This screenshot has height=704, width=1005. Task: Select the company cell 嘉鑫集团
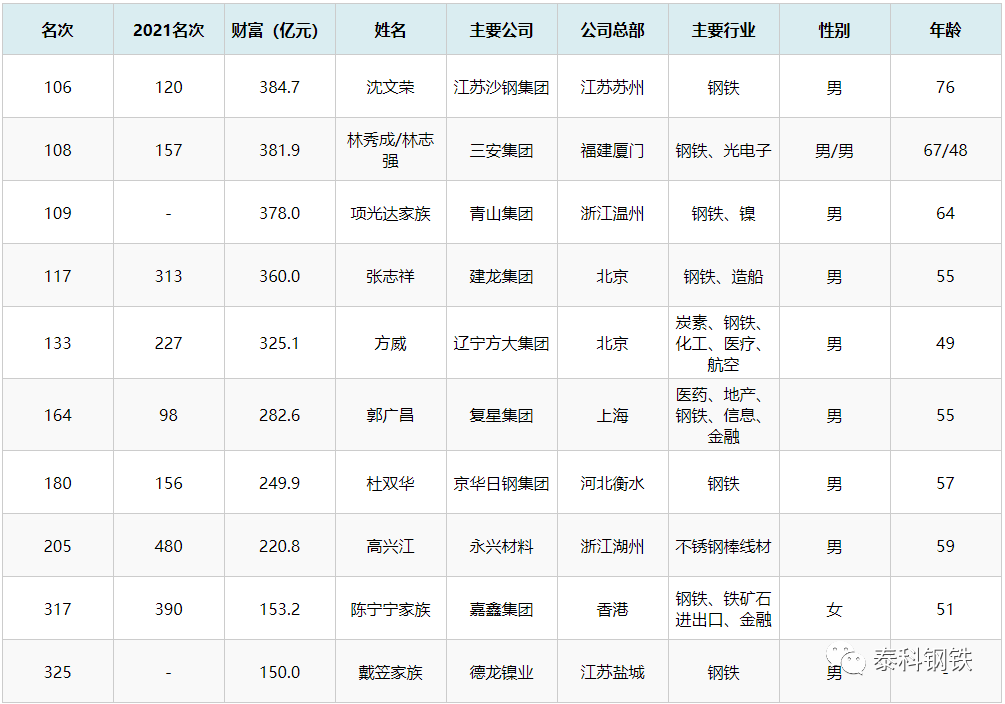pos(501,609)
